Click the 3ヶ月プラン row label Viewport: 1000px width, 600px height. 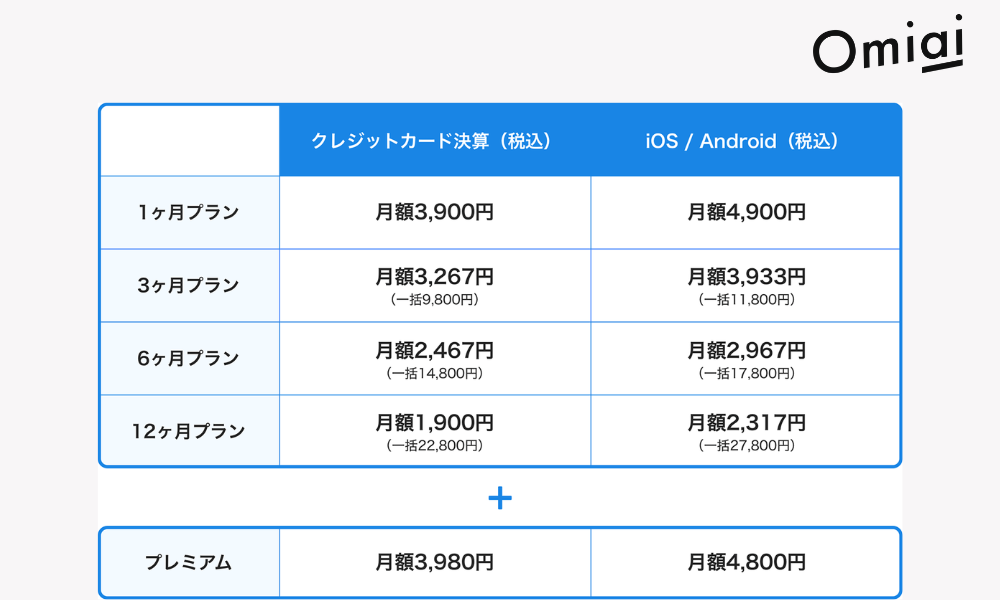pyautogui.click(x=188, y=285)
